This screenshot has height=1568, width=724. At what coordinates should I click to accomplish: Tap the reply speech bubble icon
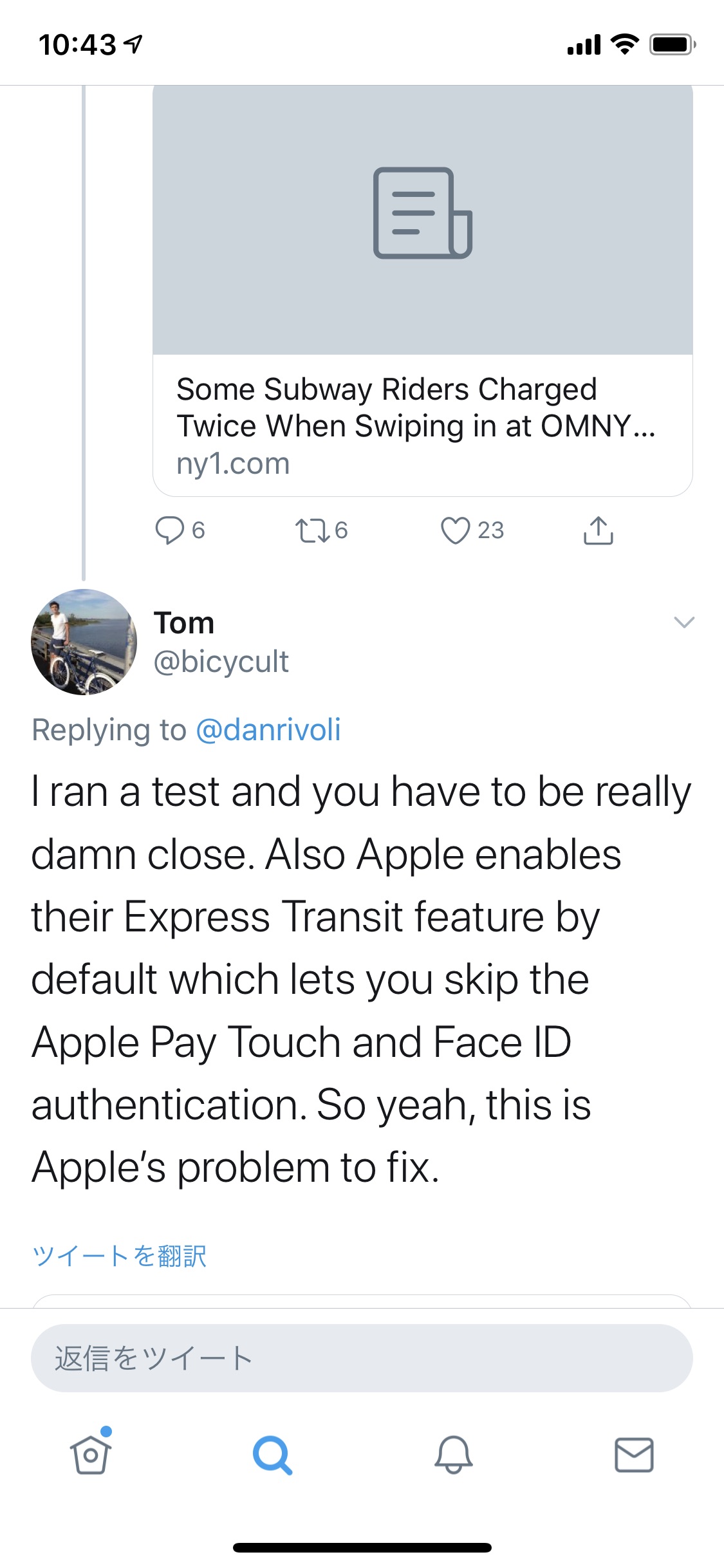(170, 531)
